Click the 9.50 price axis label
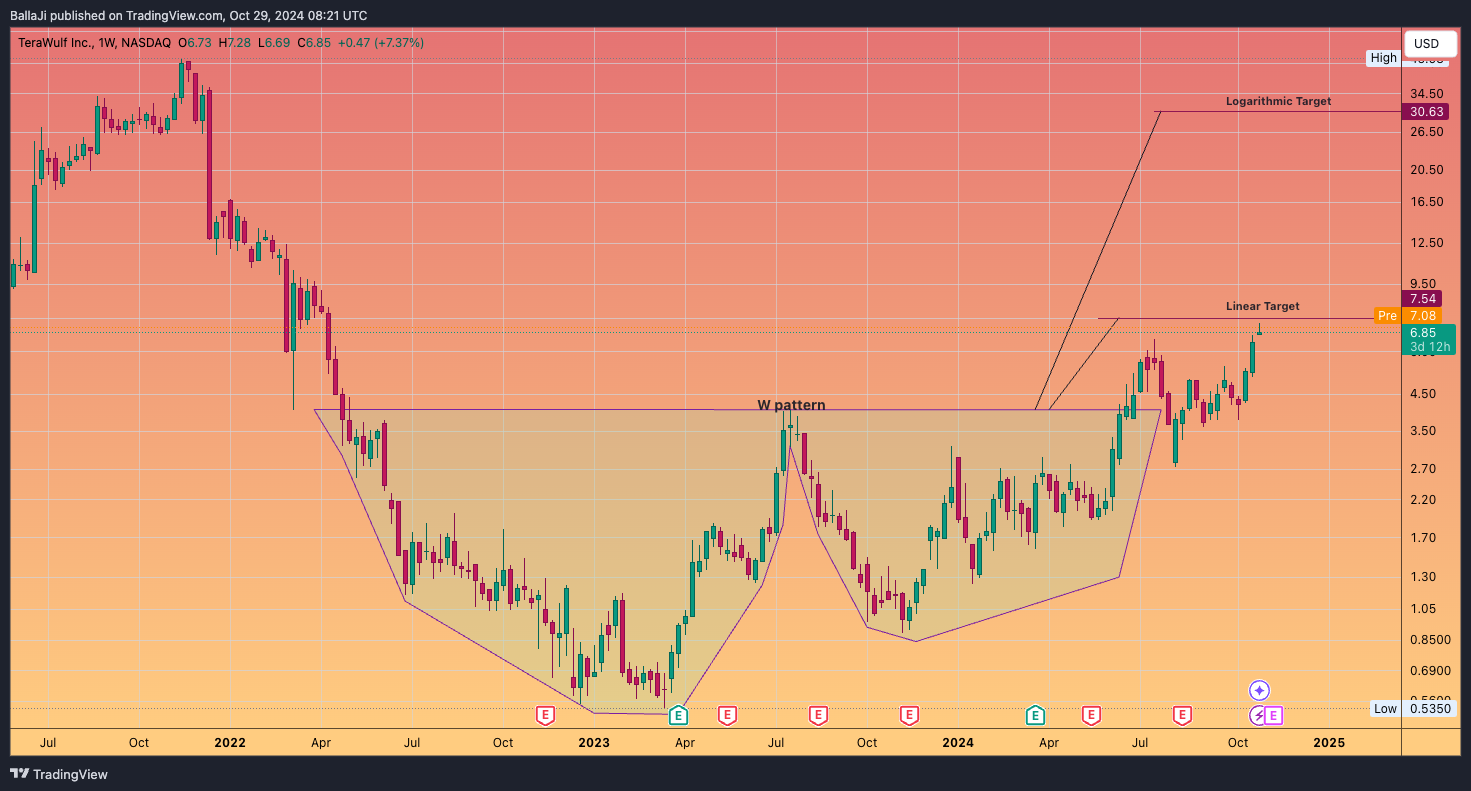This screenshot has height=791, width=1471. 1423,284
